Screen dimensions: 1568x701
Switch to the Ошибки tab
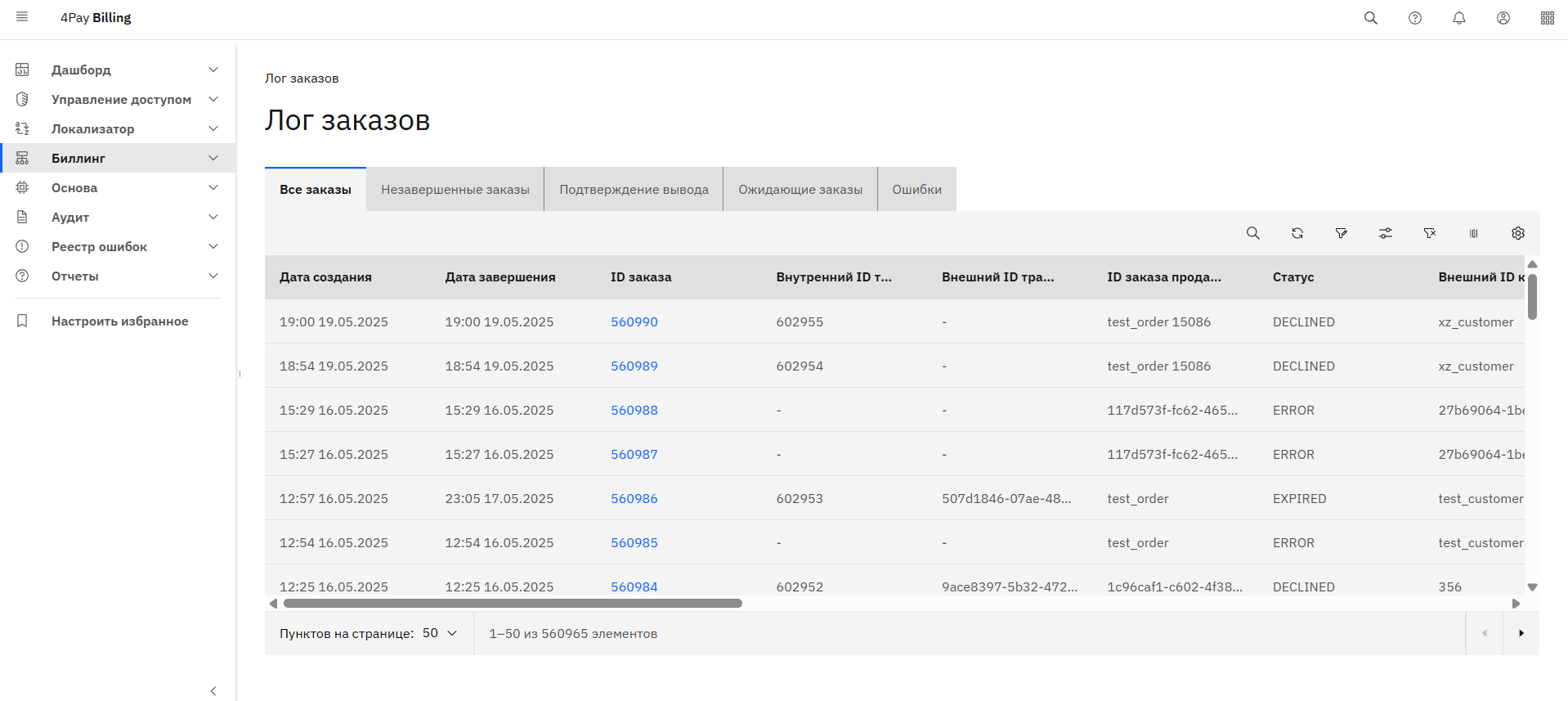pos(916,189)
